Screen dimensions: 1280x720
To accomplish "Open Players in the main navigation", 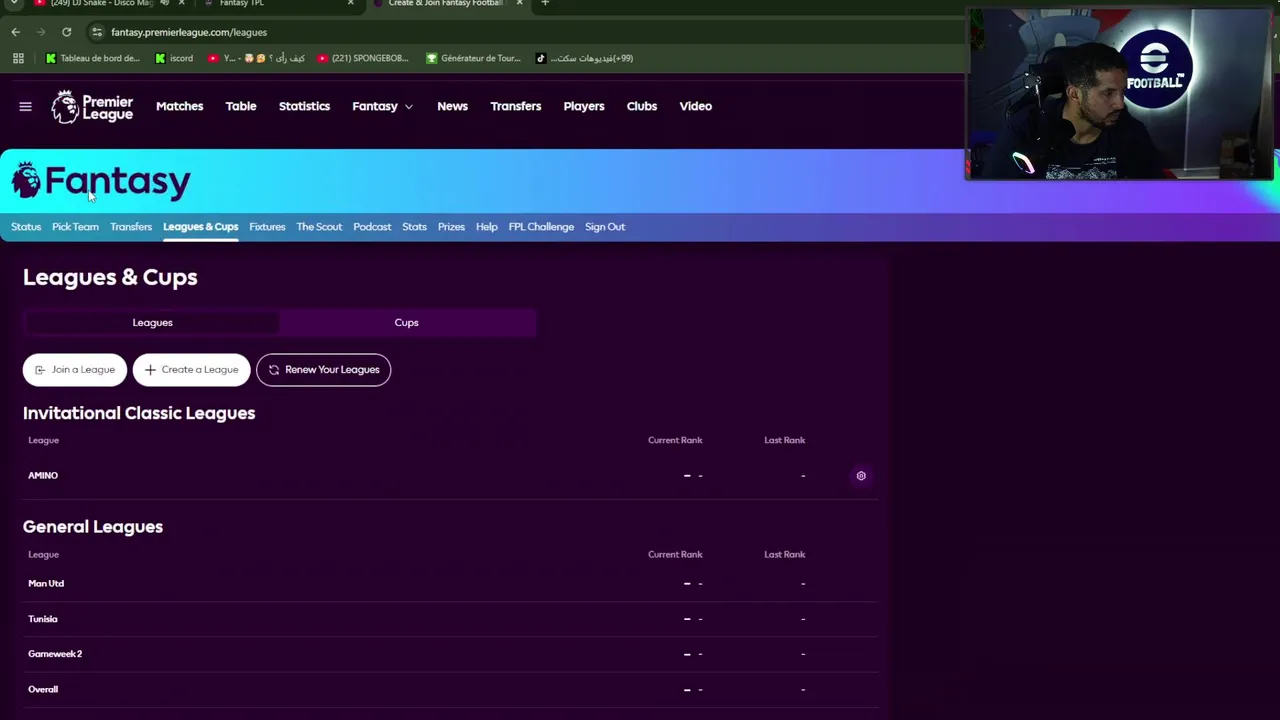I will (584, 106).
